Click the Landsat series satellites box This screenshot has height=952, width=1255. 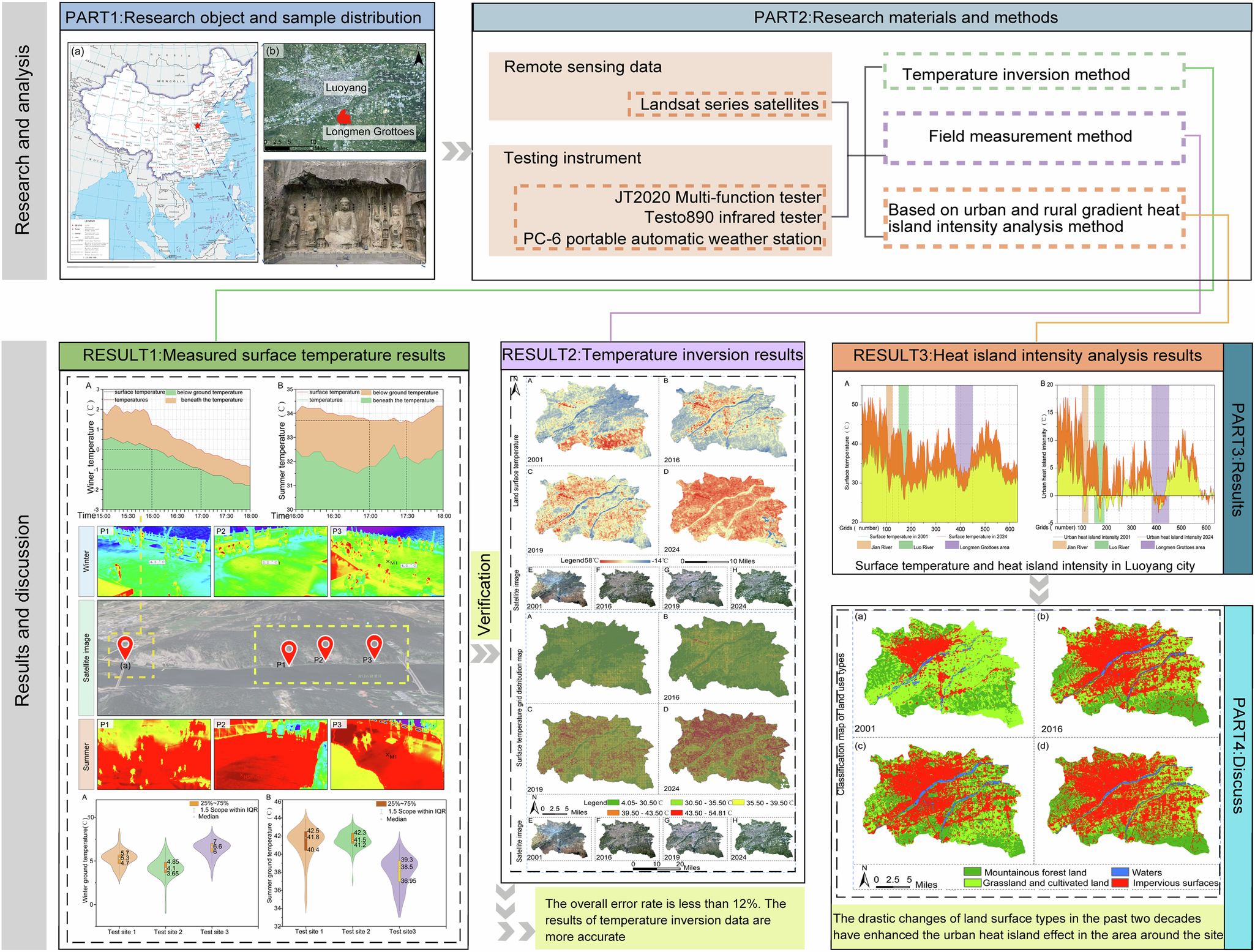tap(728, 105)
